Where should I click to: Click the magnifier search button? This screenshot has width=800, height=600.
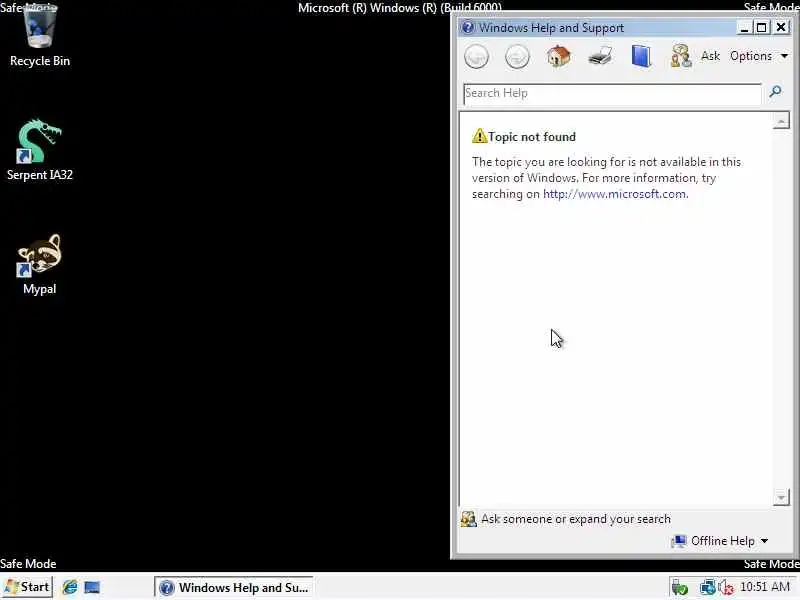click(776, 92)
